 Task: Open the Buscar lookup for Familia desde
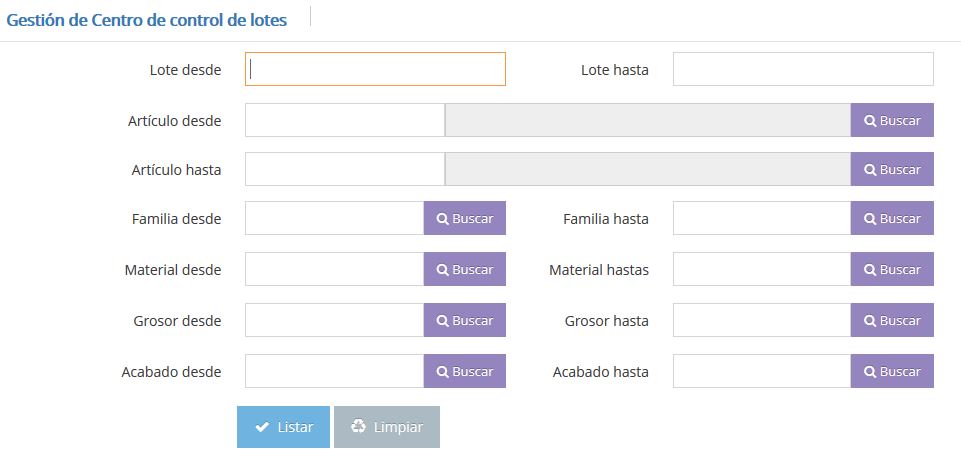465,218
